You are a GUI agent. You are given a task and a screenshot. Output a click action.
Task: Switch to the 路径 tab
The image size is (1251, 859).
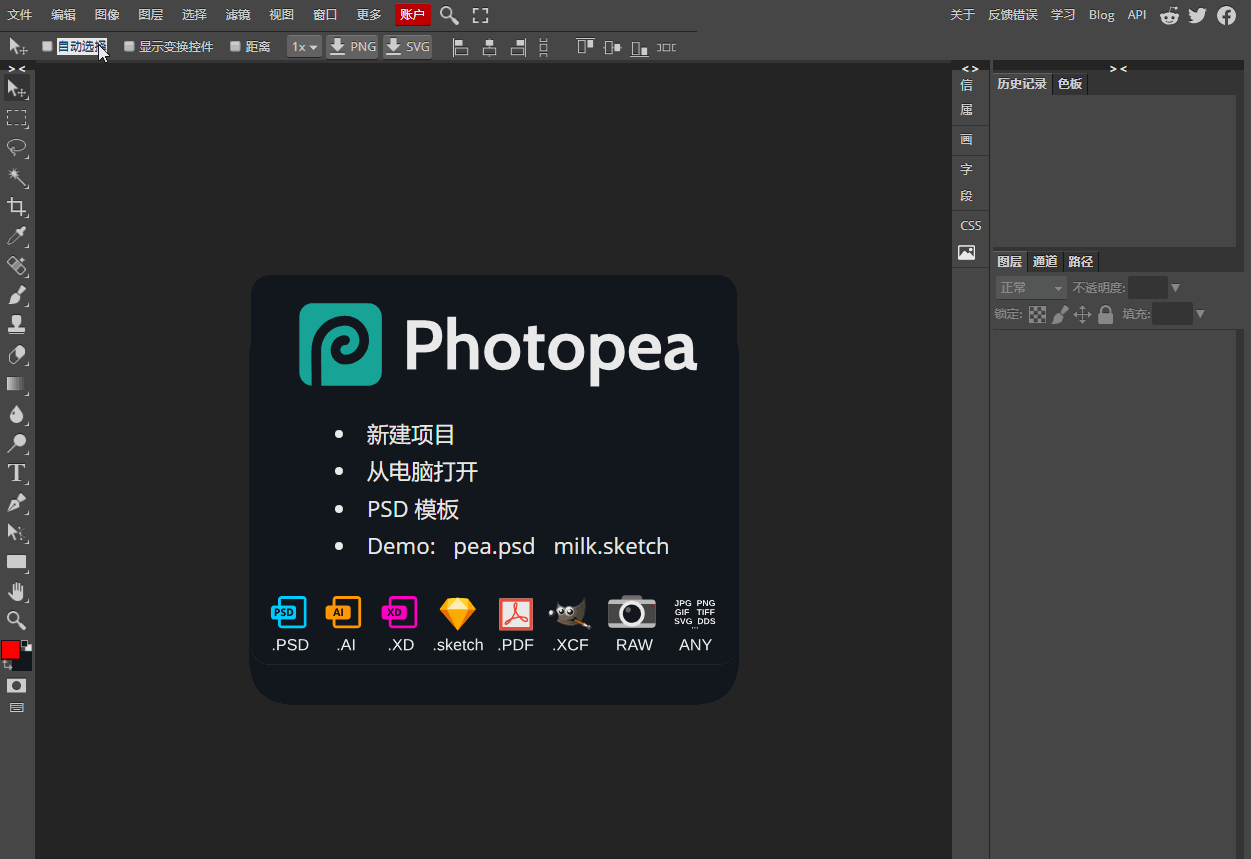point(1081,262)
